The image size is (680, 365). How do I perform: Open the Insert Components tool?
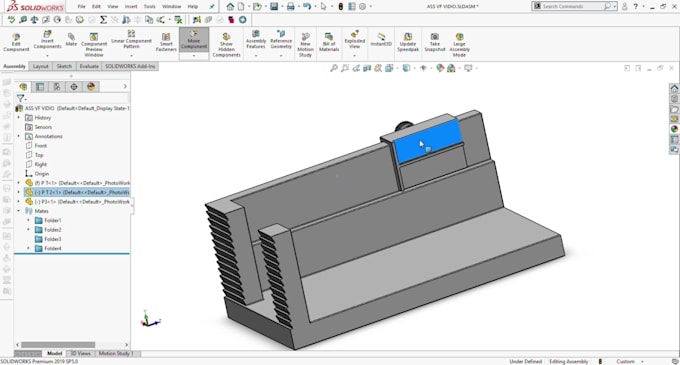[x=47, y=39]
